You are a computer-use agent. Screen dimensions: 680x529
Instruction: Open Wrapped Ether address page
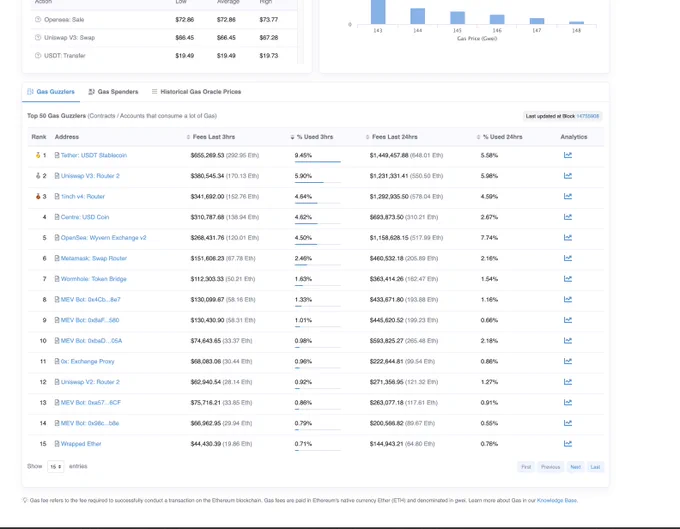(x=81, y=444)
